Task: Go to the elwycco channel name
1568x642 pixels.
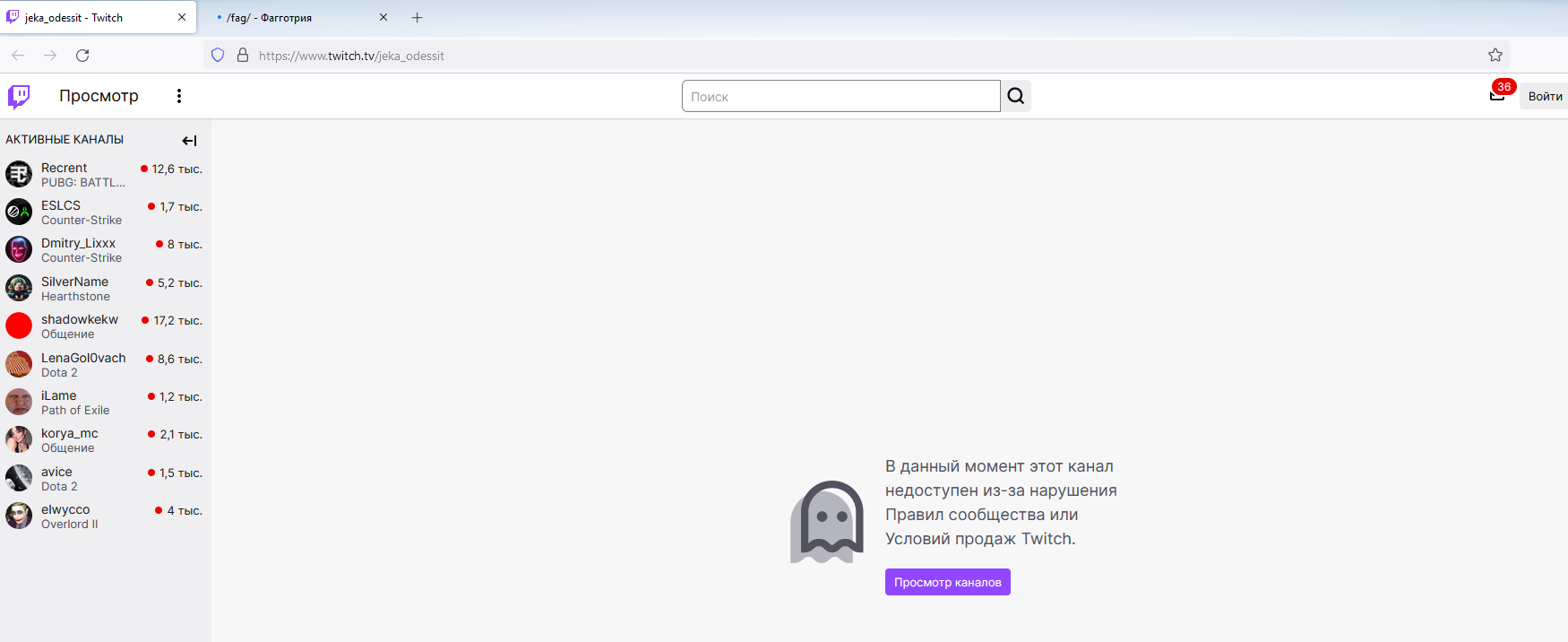Action: pyautogui.click(x=65, y=509)
